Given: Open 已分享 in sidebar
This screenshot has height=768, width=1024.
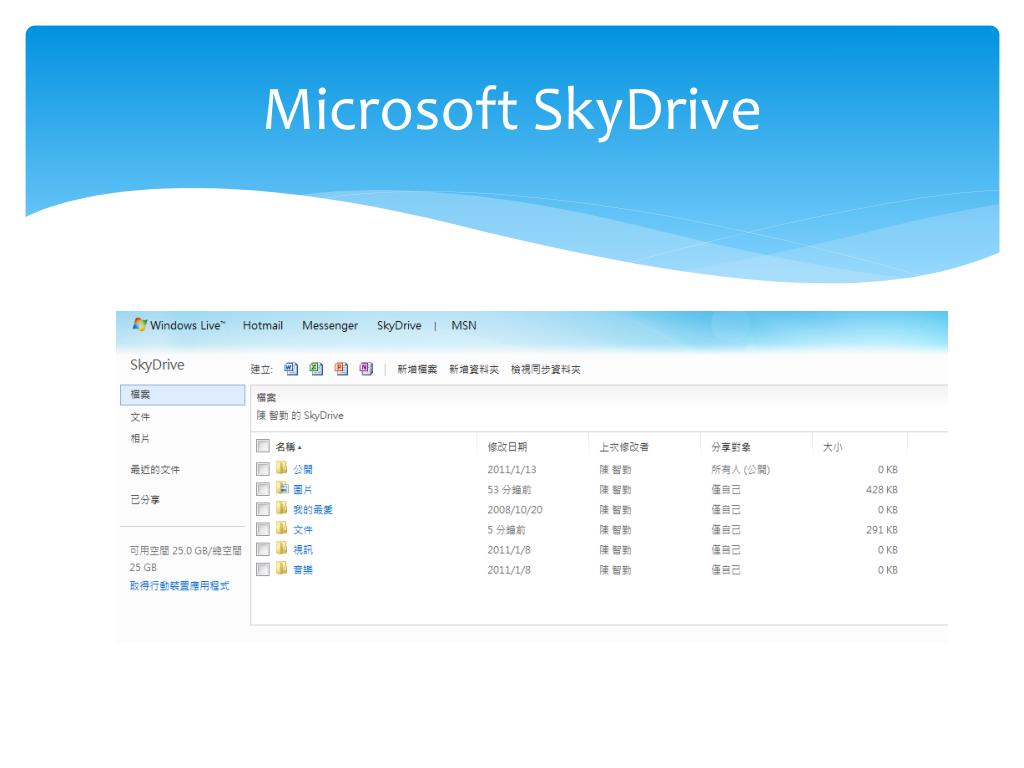Looking at the screenshot, I should coord(145,500).
